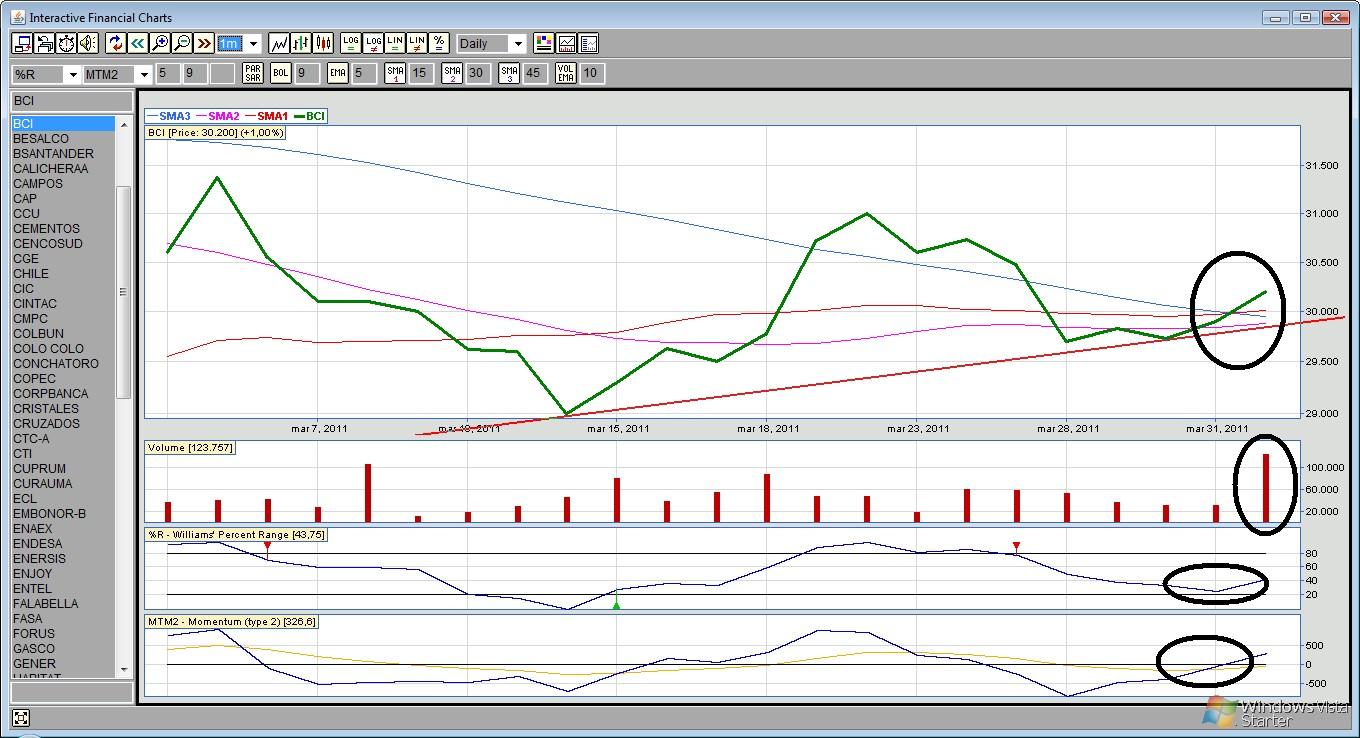Select the candlestick chart type icon
The height and width of the screenshot is (738, 1360).
pyautogui.click(x=323, y=43)
